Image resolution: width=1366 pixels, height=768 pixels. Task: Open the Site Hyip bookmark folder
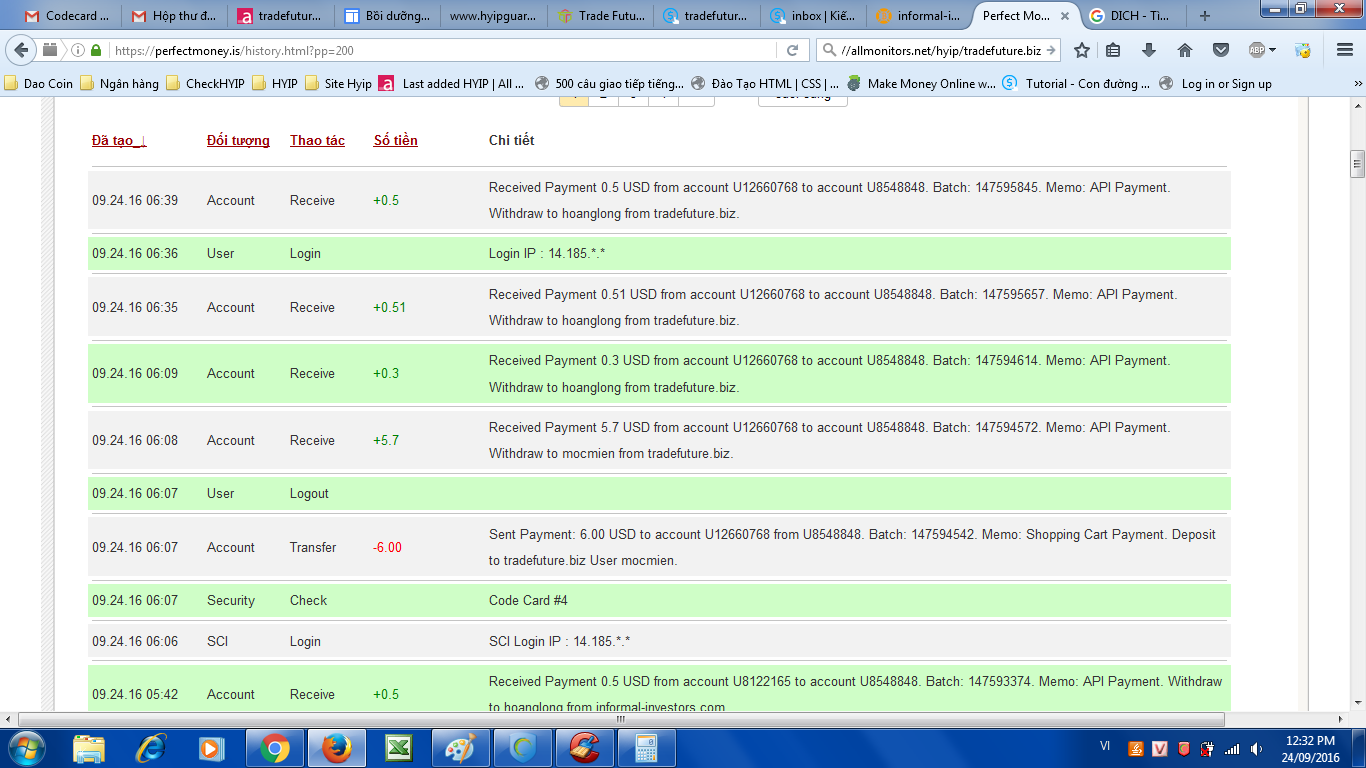pyautogui.click(x=338, y=84)
